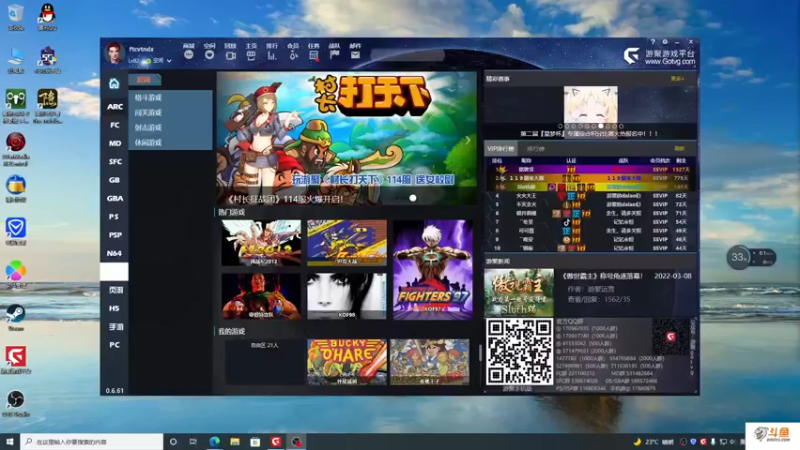Click the 33% floating performance widget
Screen dimensions: 800x450
(x=751, y=257)
